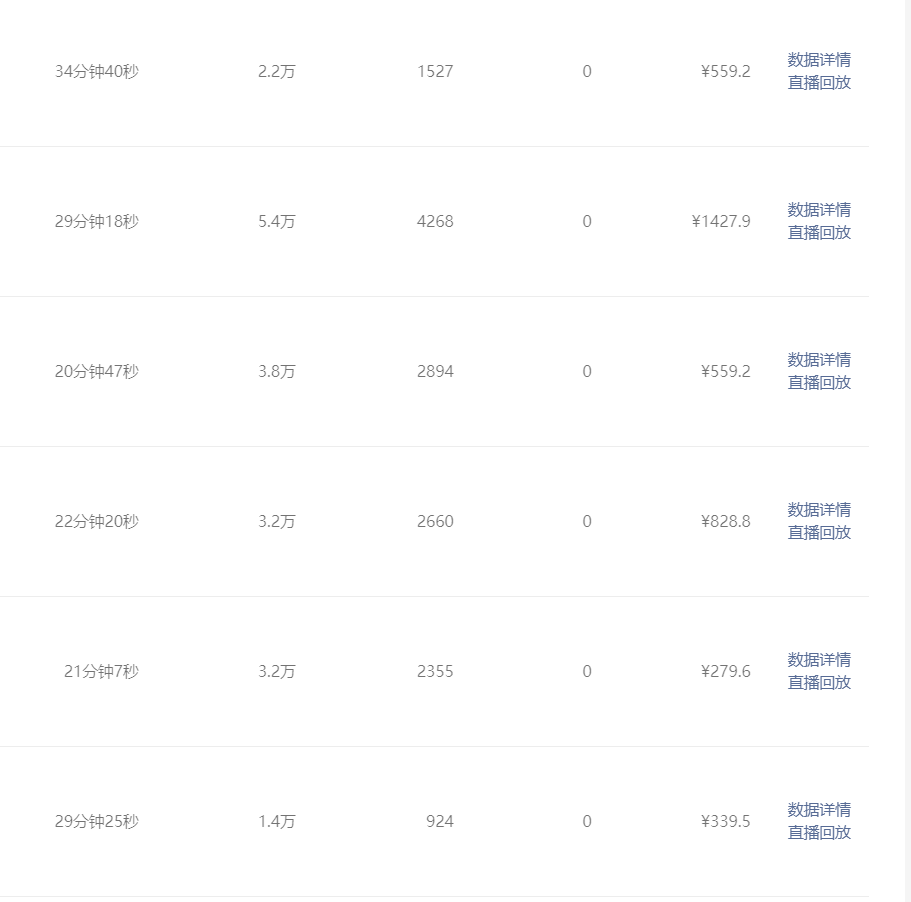Open 数据详情 for the 29分钟25秒 row

pos(819,809)
